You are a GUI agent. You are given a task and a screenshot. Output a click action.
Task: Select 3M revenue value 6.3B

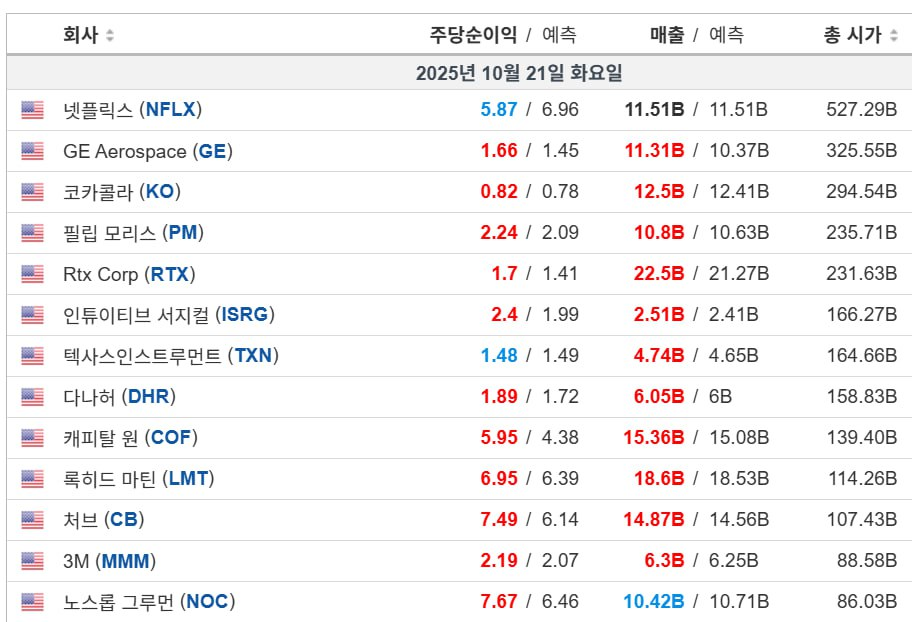pos(664,561)
